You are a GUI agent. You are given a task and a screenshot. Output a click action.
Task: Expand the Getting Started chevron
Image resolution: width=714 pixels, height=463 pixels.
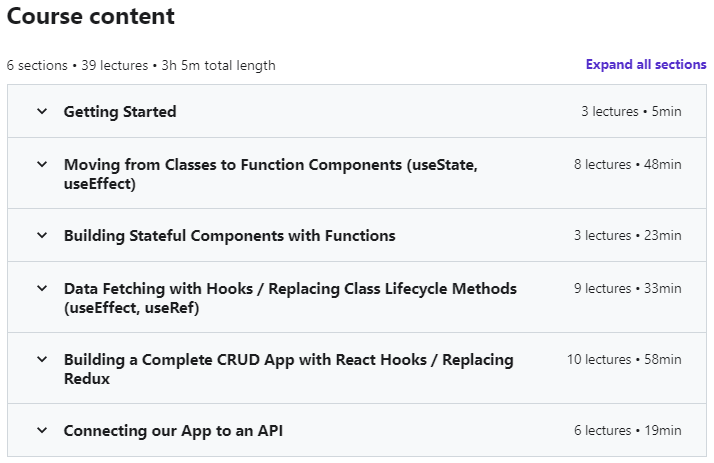42,112
